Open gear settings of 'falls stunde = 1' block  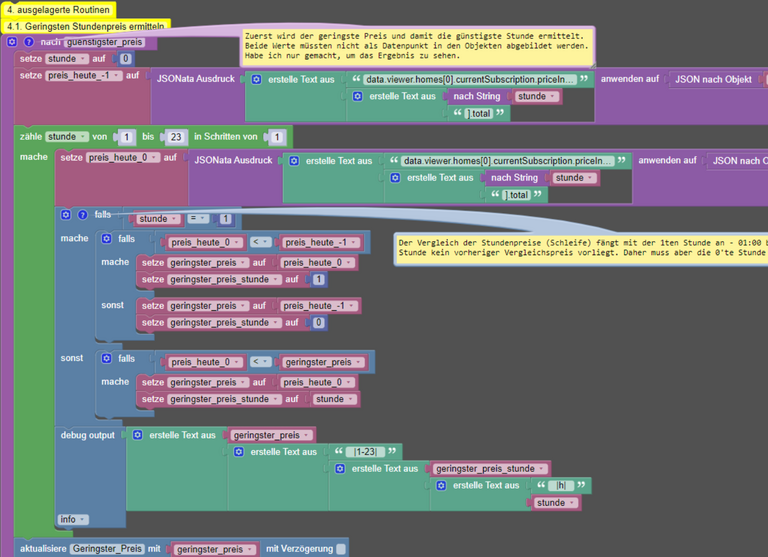66,215
